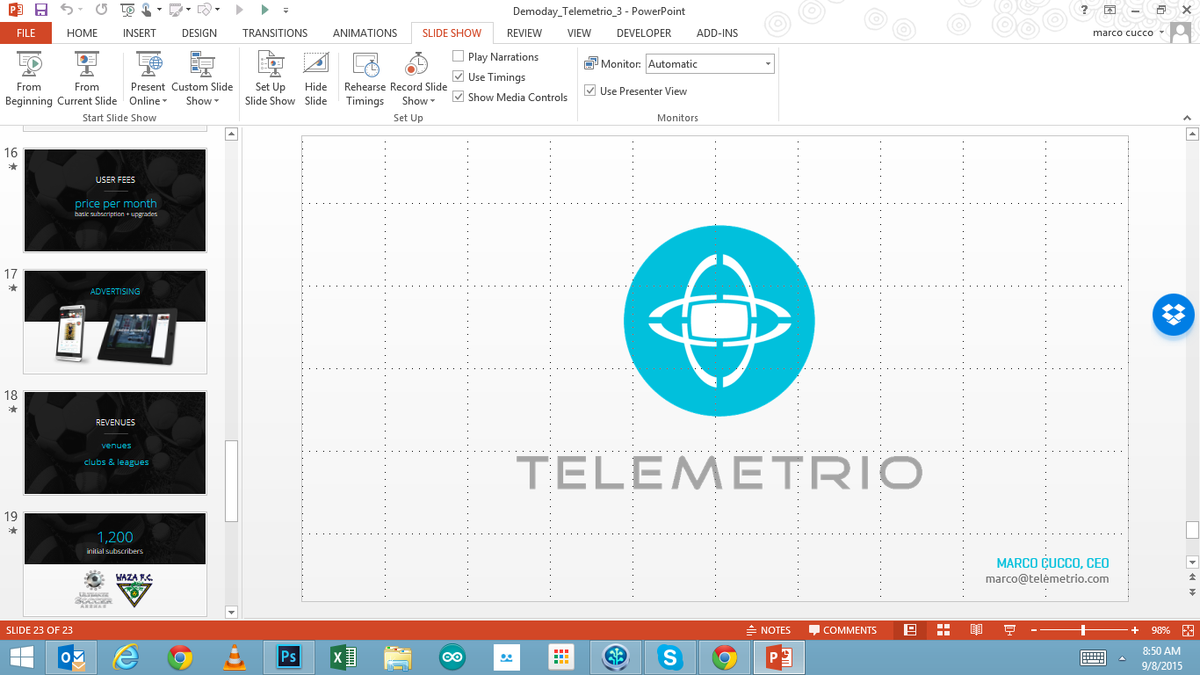The width and height of the screenshot is (1200, 675).
Task: Toggle Show Media Controls checkbox
Action: tap(458, 97)
